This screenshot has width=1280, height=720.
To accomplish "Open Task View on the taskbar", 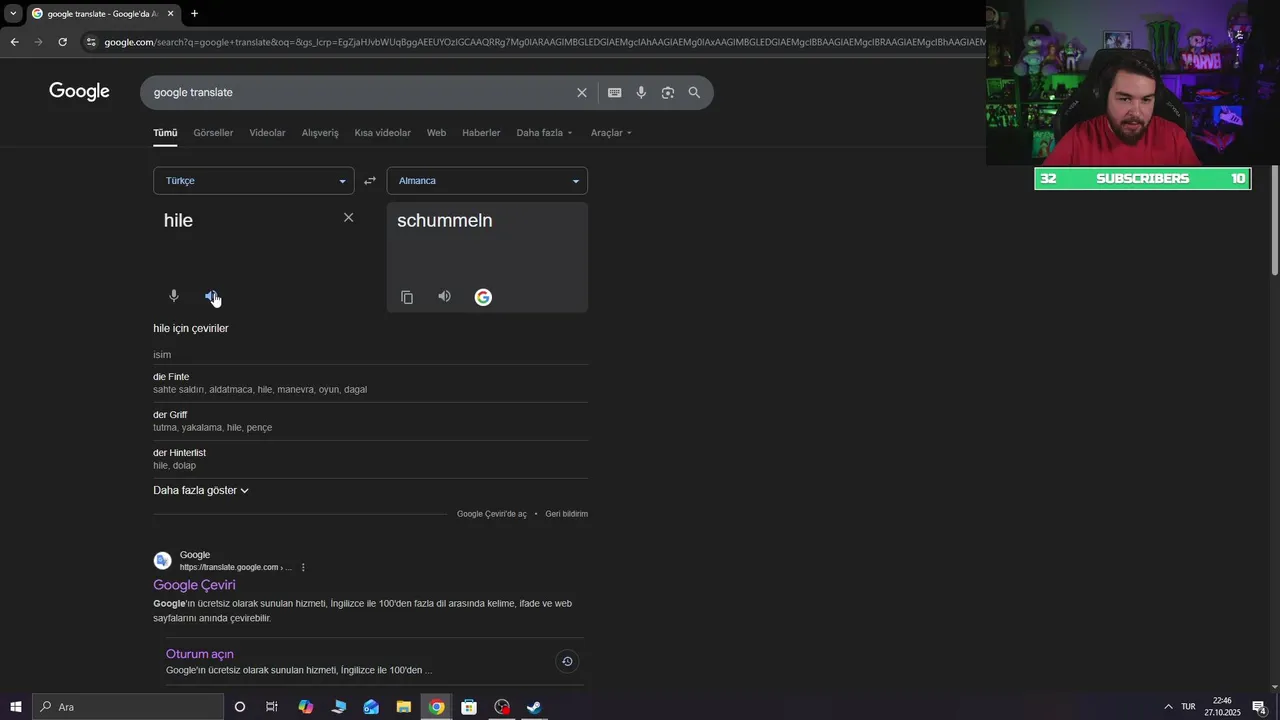I will coord(272,707).
